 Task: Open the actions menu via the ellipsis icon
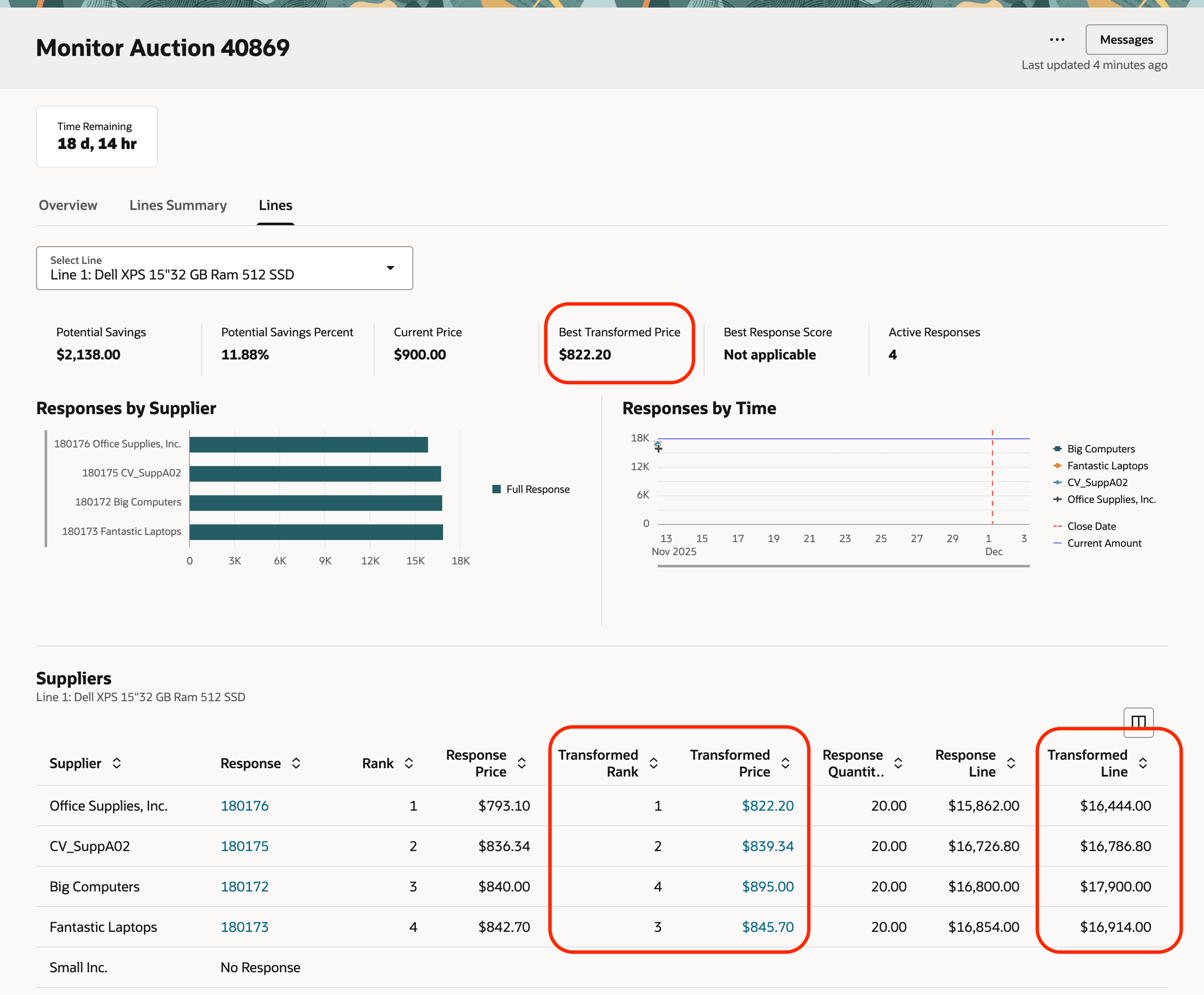[1057, 39]
